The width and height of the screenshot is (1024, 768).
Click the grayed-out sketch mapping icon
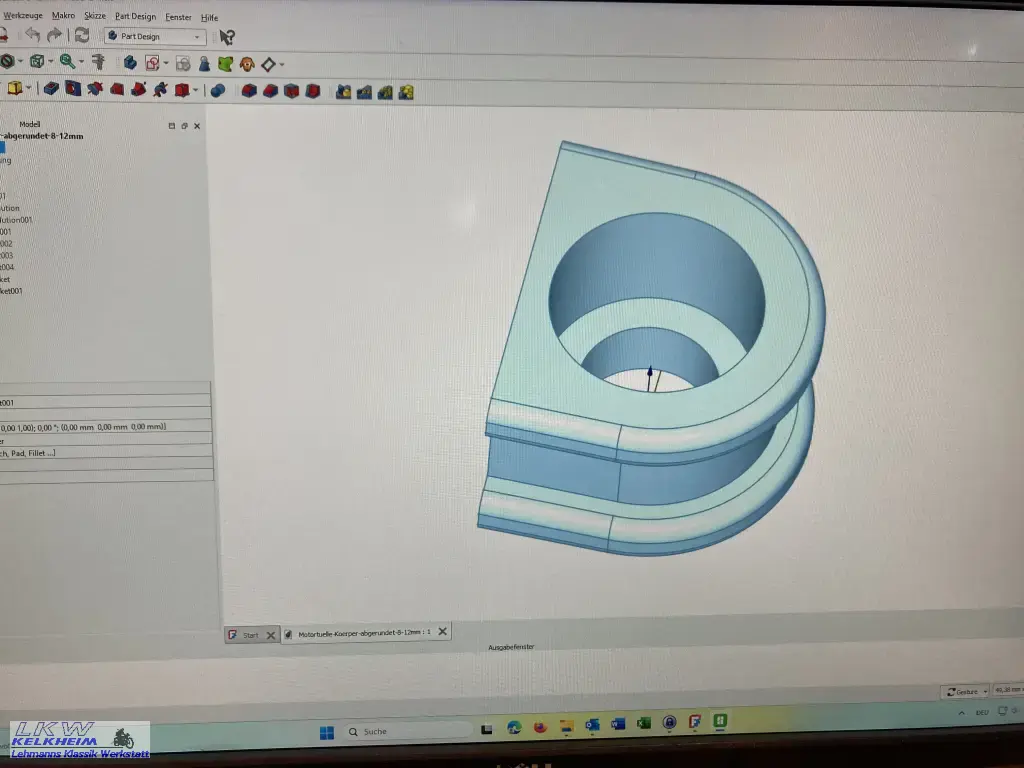coord(184,63)
